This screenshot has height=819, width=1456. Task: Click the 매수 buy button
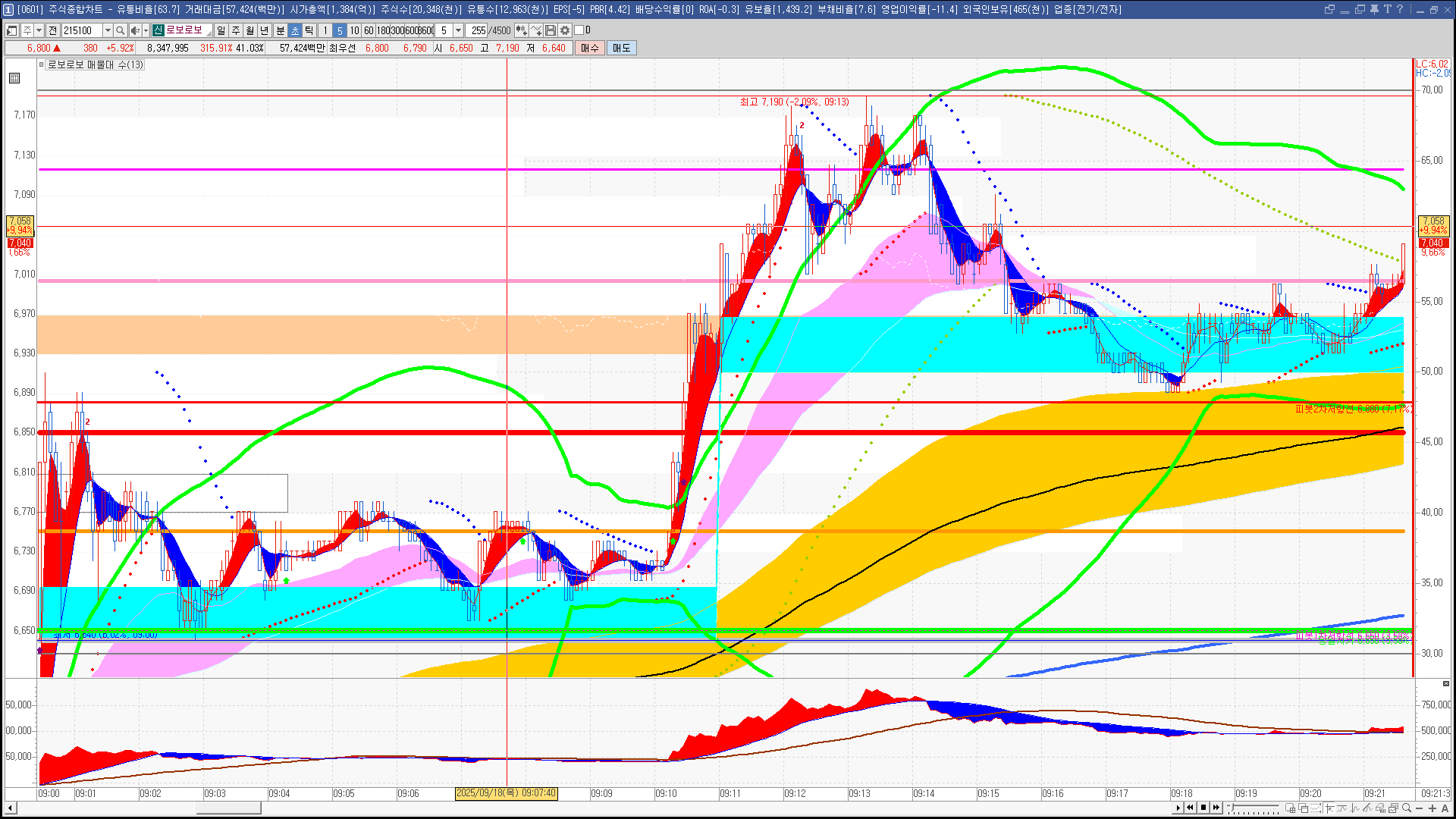(x=590, y=48)
